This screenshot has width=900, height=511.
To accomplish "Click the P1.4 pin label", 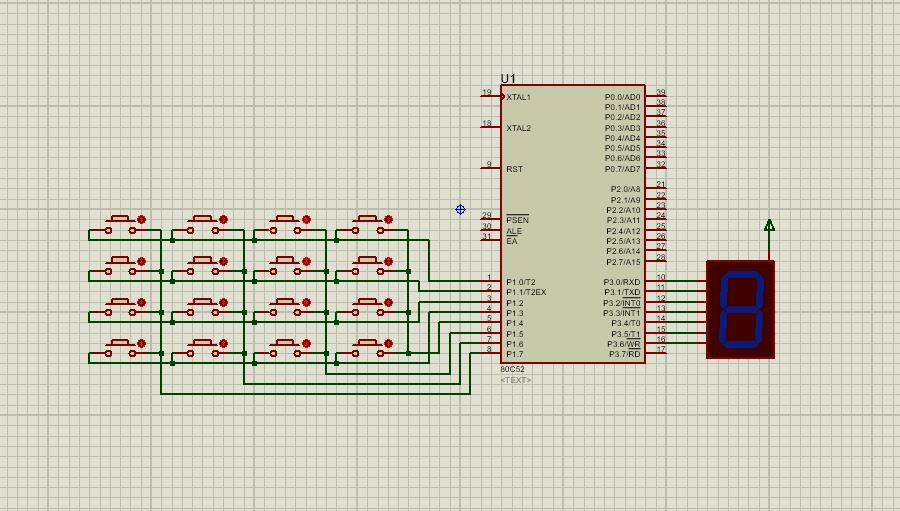I will (515, 323).
